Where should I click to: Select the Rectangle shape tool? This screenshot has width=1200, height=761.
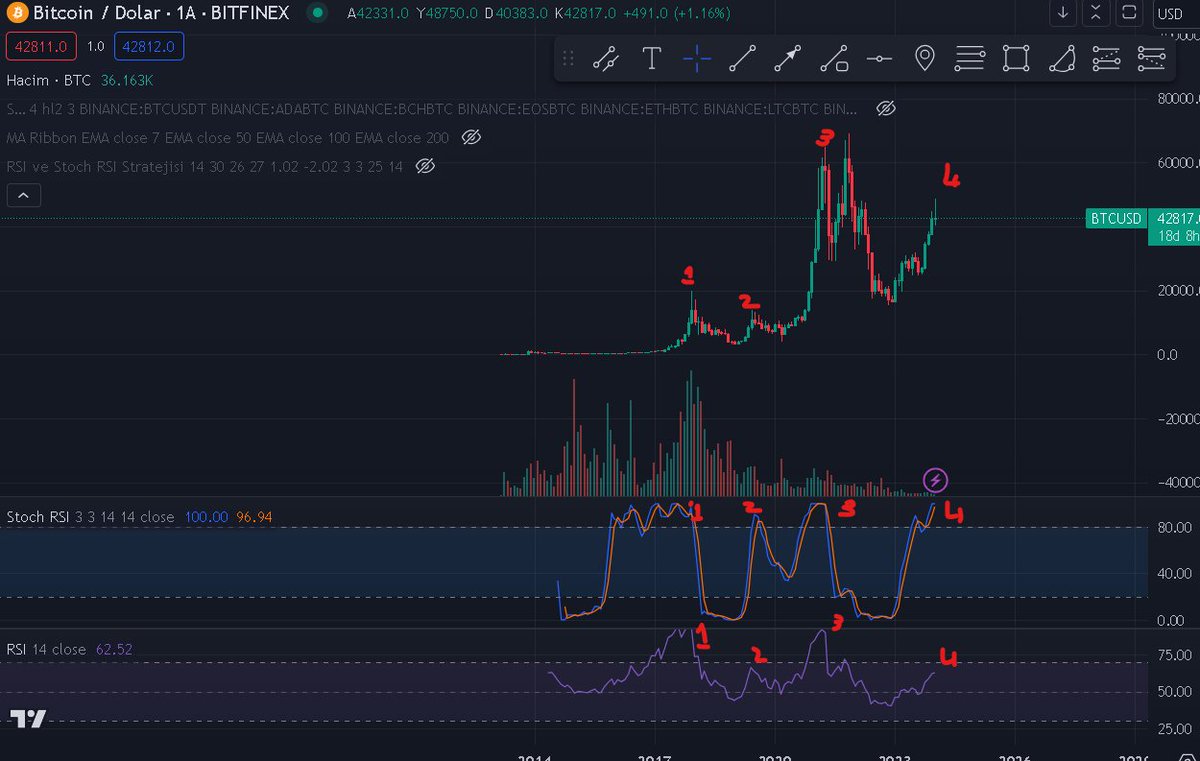(x=1016, y=60)
